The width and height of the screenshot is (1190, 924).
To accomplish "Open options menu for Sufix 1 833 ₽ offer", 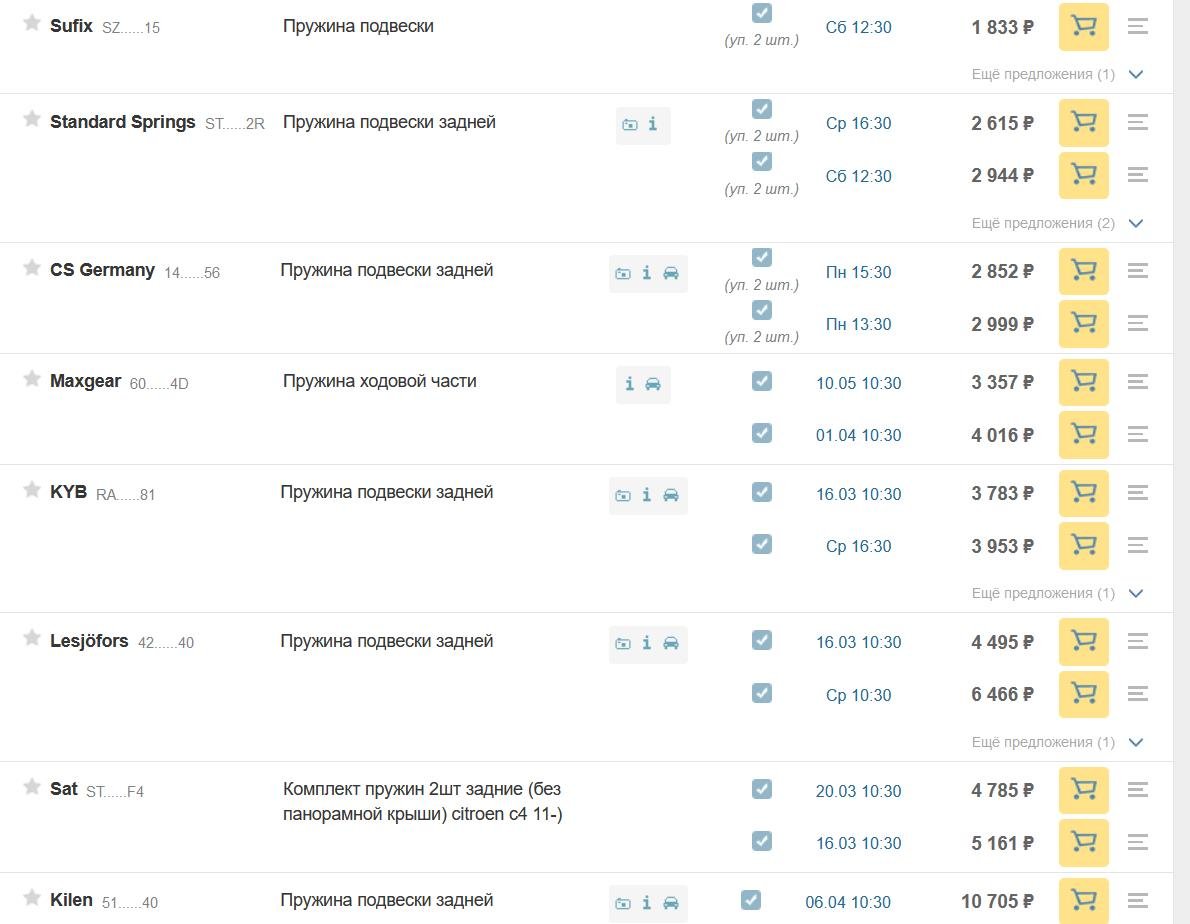I will (1137, 27).
